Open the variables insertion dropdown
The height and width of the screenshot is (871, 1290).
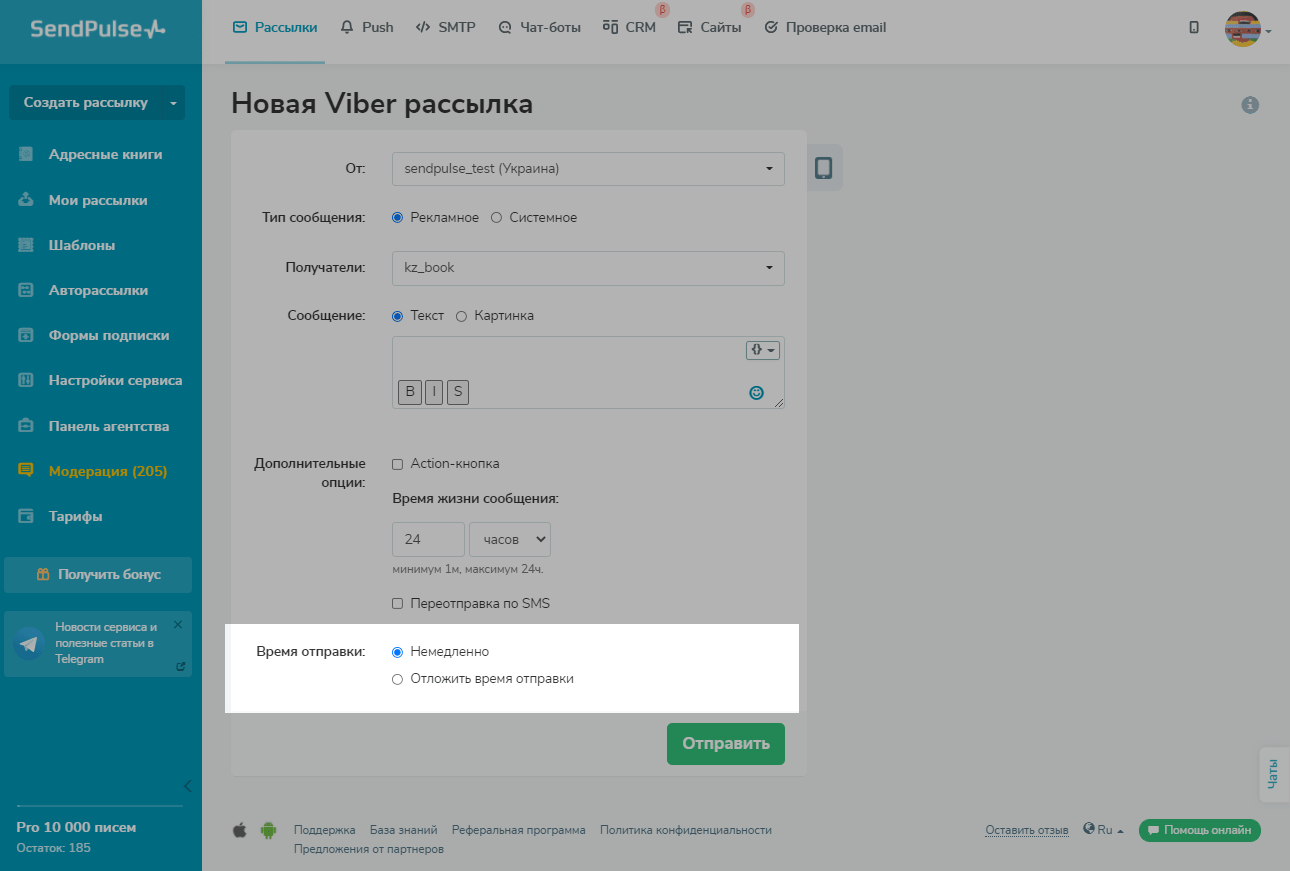pos(763,350)
